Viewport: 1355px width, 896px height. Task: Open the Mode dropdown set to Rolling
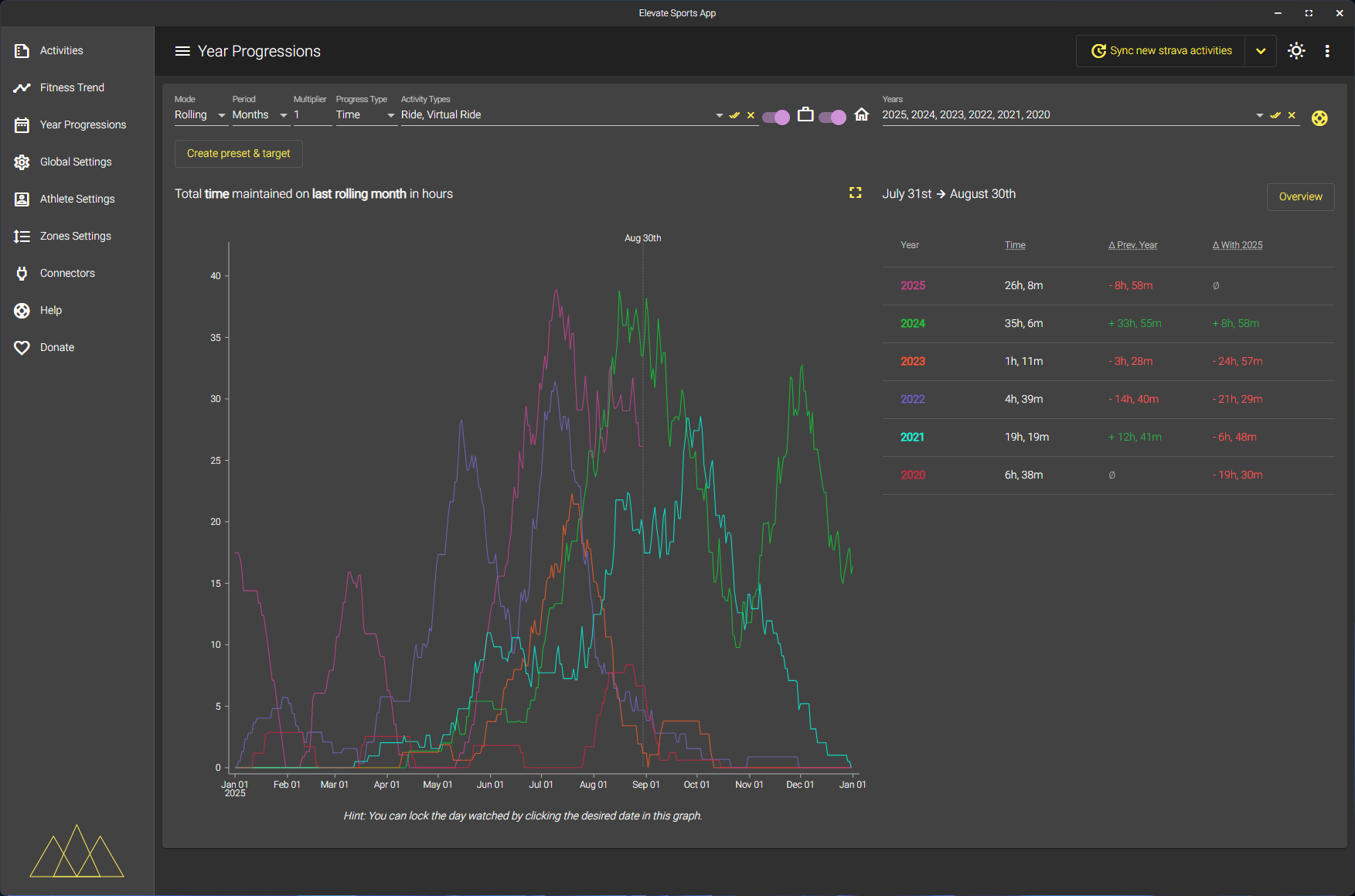199,115
